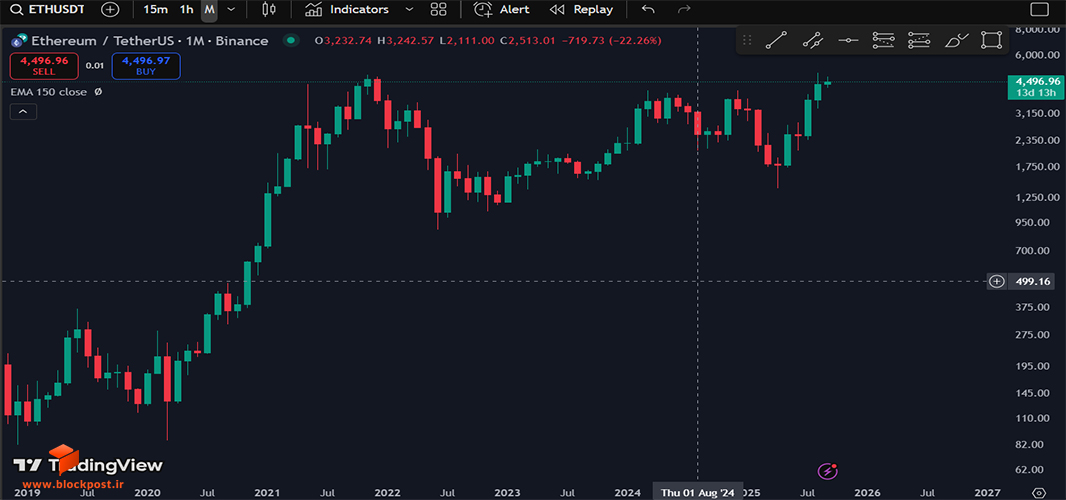The height and width of the screenshot is (500, 1066).
Task: Collapse the indicator legend with chevron
Action: tap(23, 112)
